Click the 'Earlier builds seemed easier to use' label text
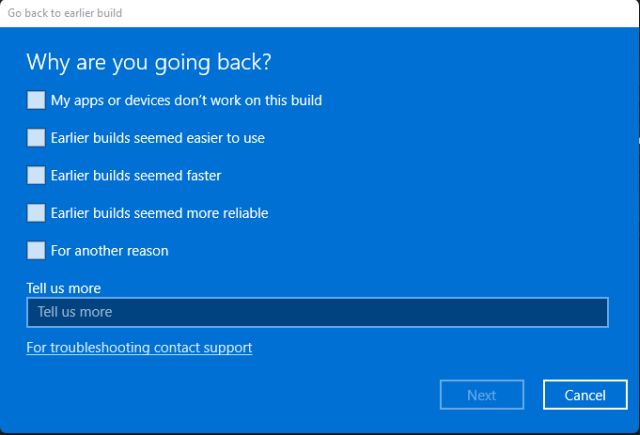This screenshot has height=435, width=640. 157,138
